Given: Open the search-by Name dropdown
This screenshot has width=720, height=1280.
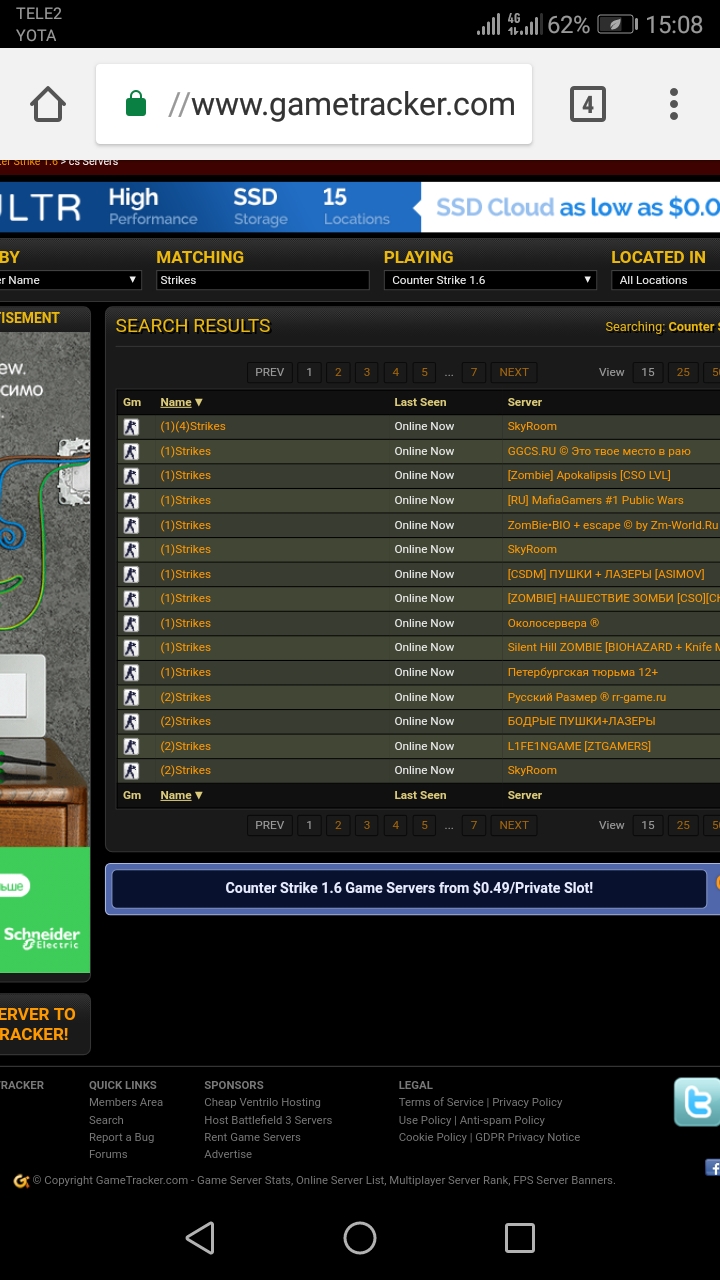Looking at the screenshot, I should click(x=71, y=280).
